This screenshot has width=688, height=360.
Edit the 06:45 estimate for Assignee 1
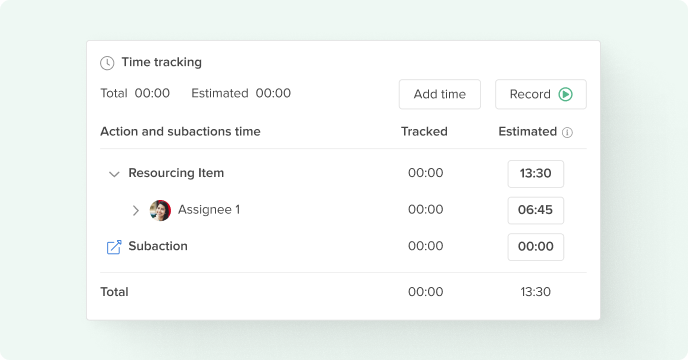[536, 210]
